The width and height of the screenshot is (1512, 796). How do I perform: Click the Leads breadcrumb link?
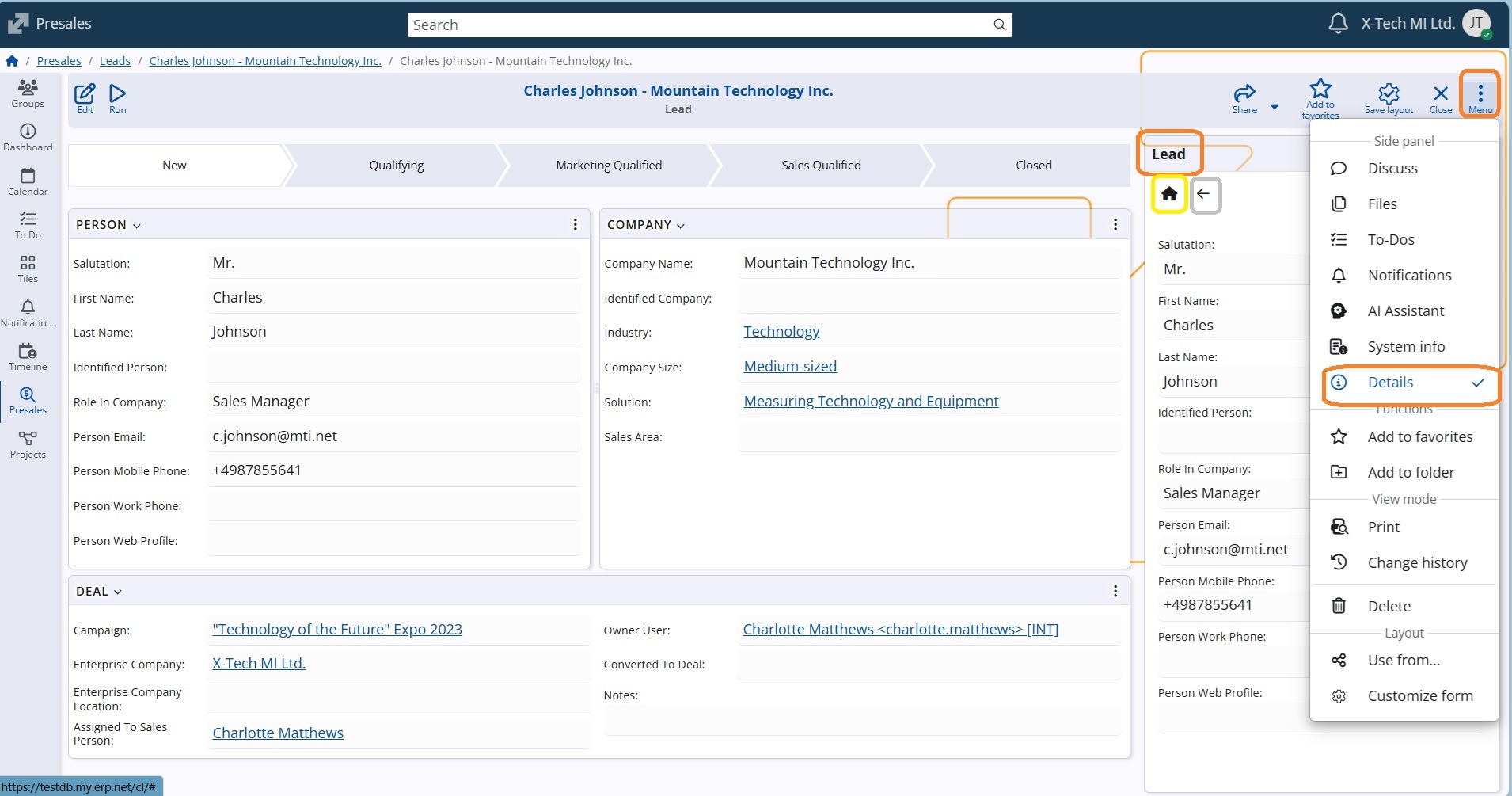[x=115, y=61]
